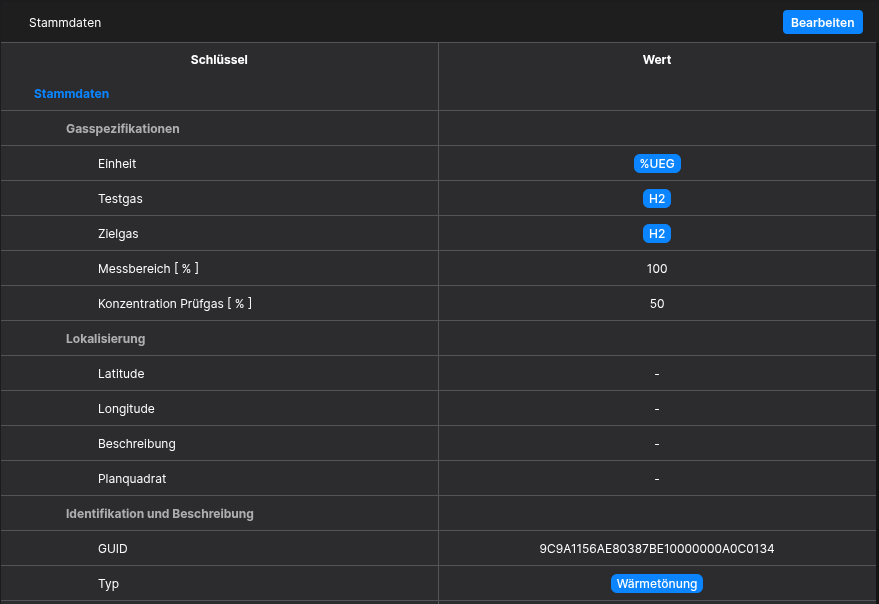Click the Beschreibung row label
879x604 pixels.
point(137,444)
